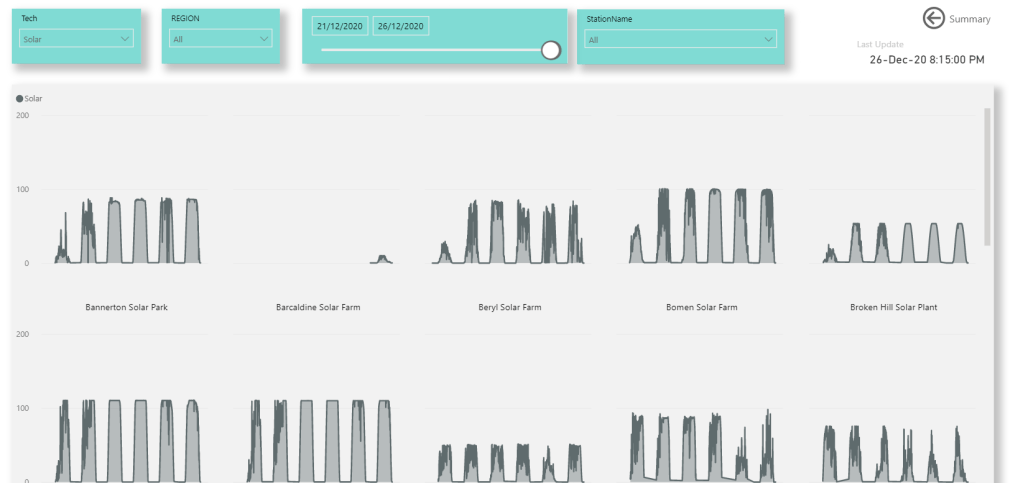Expand the StationName dropdown
The height and width of the screenshot is (483, 1023).
coord(681,39)
